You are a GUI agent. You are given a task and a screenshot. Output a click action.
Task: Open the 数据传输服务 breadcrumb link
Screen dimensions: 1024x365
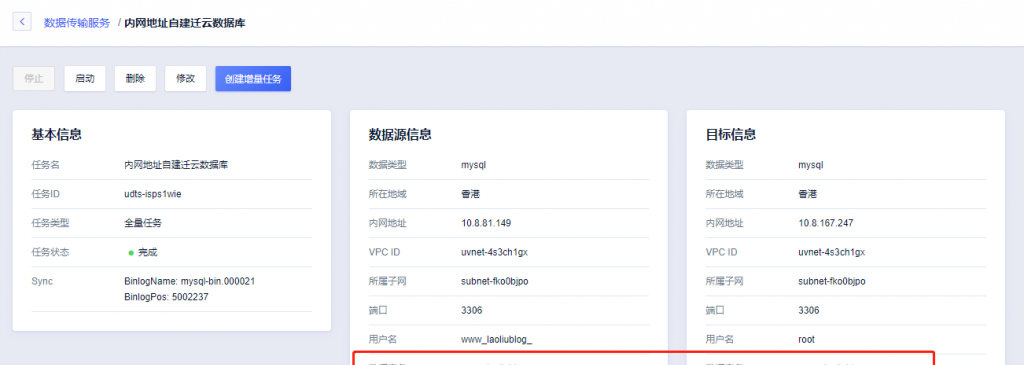[x=77, y=23]
